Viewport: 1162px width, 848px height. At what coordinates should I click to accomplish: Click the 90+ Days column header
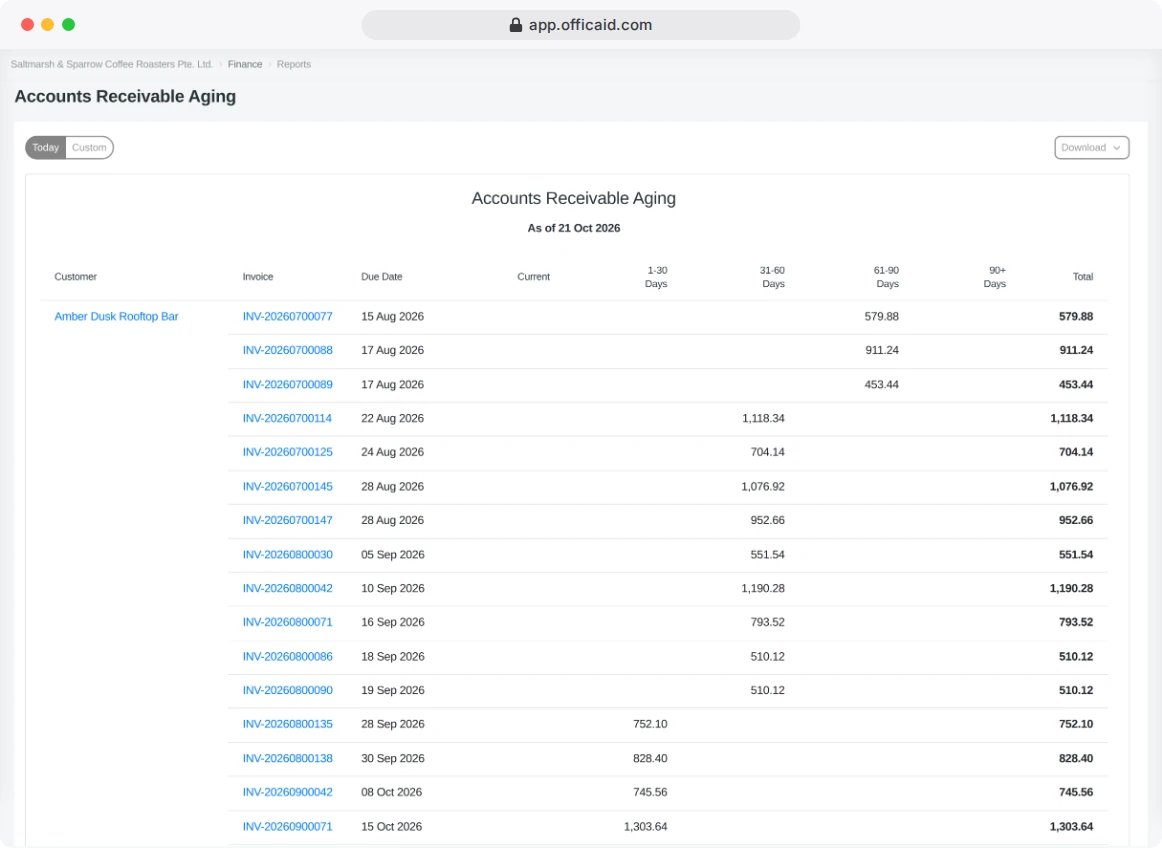point(995,277)
